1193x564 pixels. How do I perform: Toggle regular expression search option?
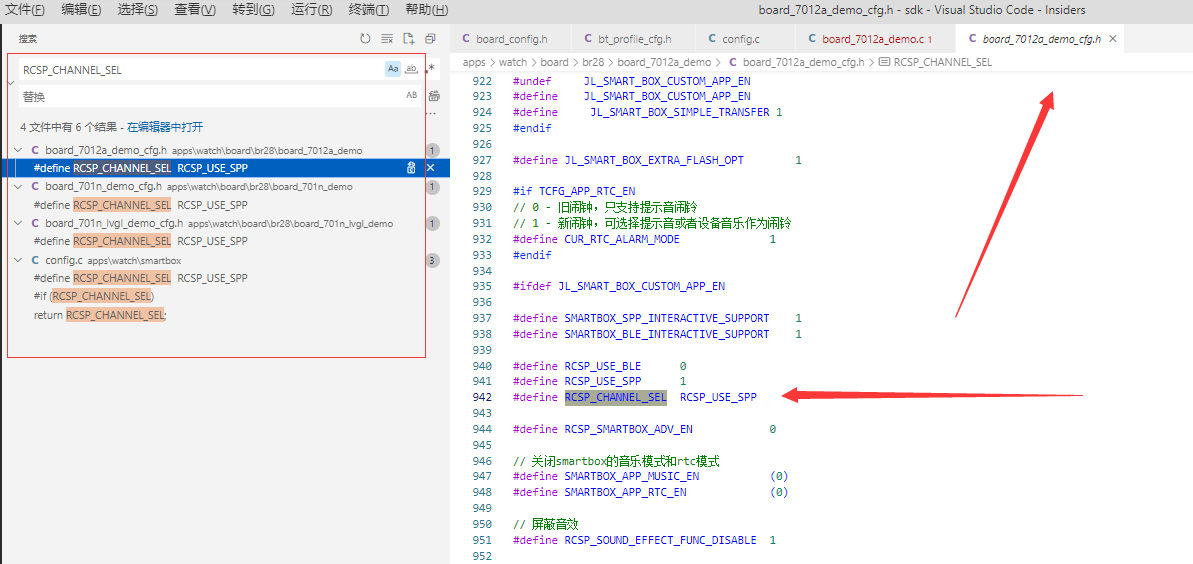(x=431, y=69)
